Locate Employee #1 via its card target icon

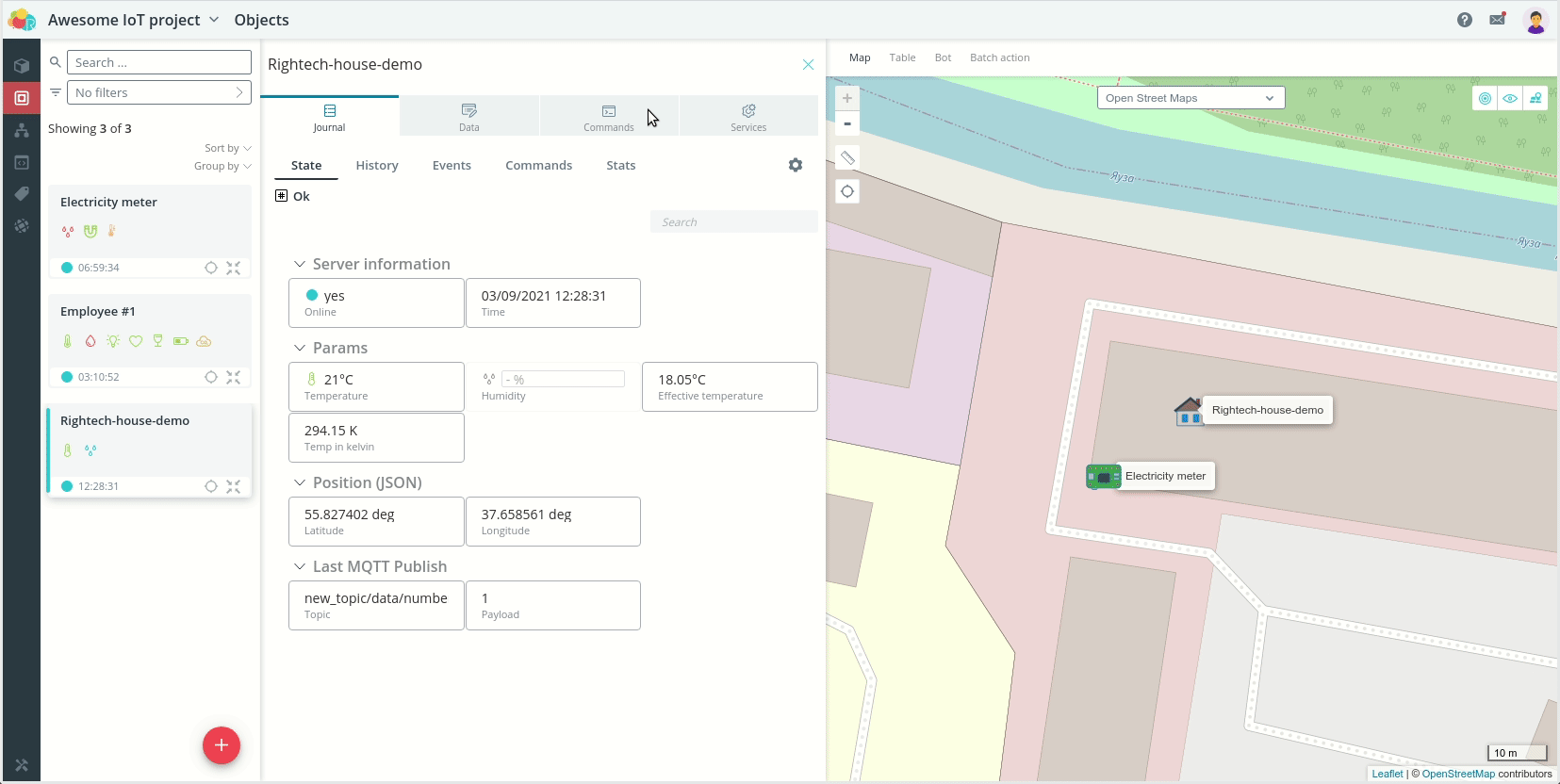pos(211,377)
